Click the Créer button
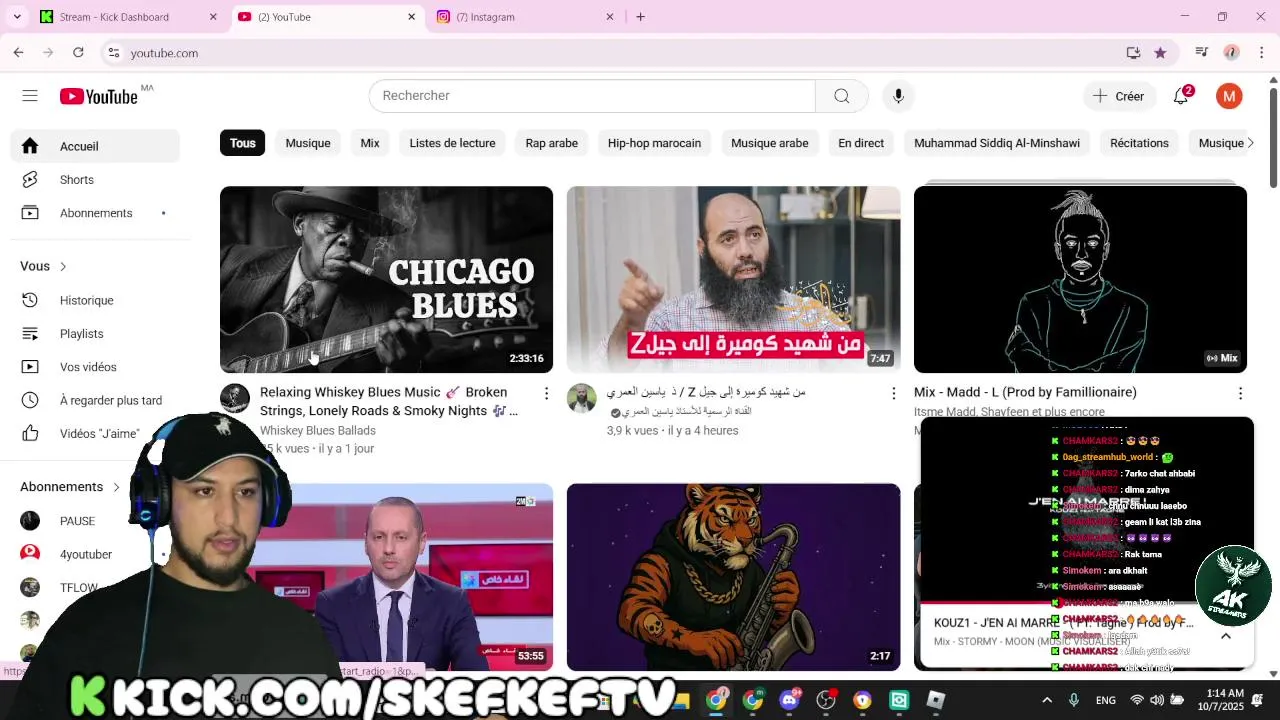Viewport: 1280px width, 720px height. click(x=1119, y=96)
